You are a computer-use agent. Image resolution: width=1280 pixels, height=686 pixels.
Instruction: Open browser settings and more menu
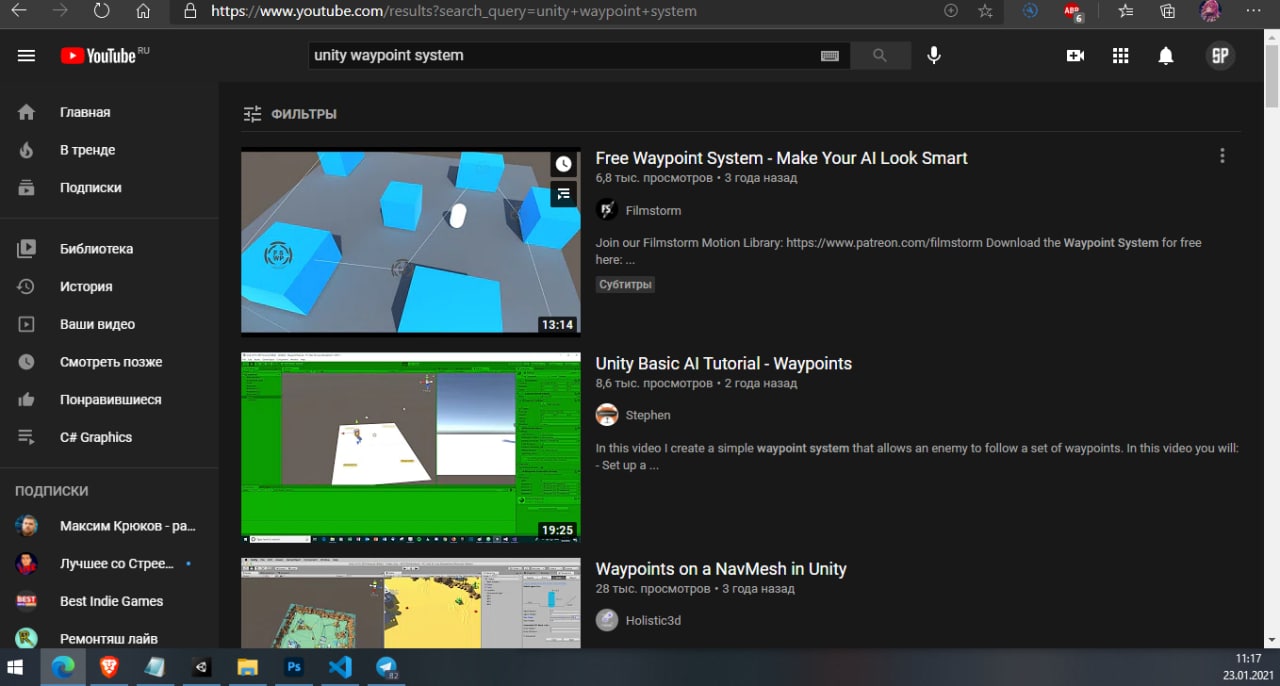(1253, 11)
